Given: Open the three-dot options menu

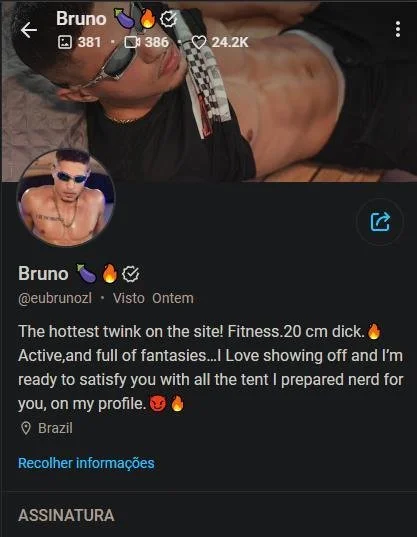Looking at the screenshot, I should tap(397, 29).
